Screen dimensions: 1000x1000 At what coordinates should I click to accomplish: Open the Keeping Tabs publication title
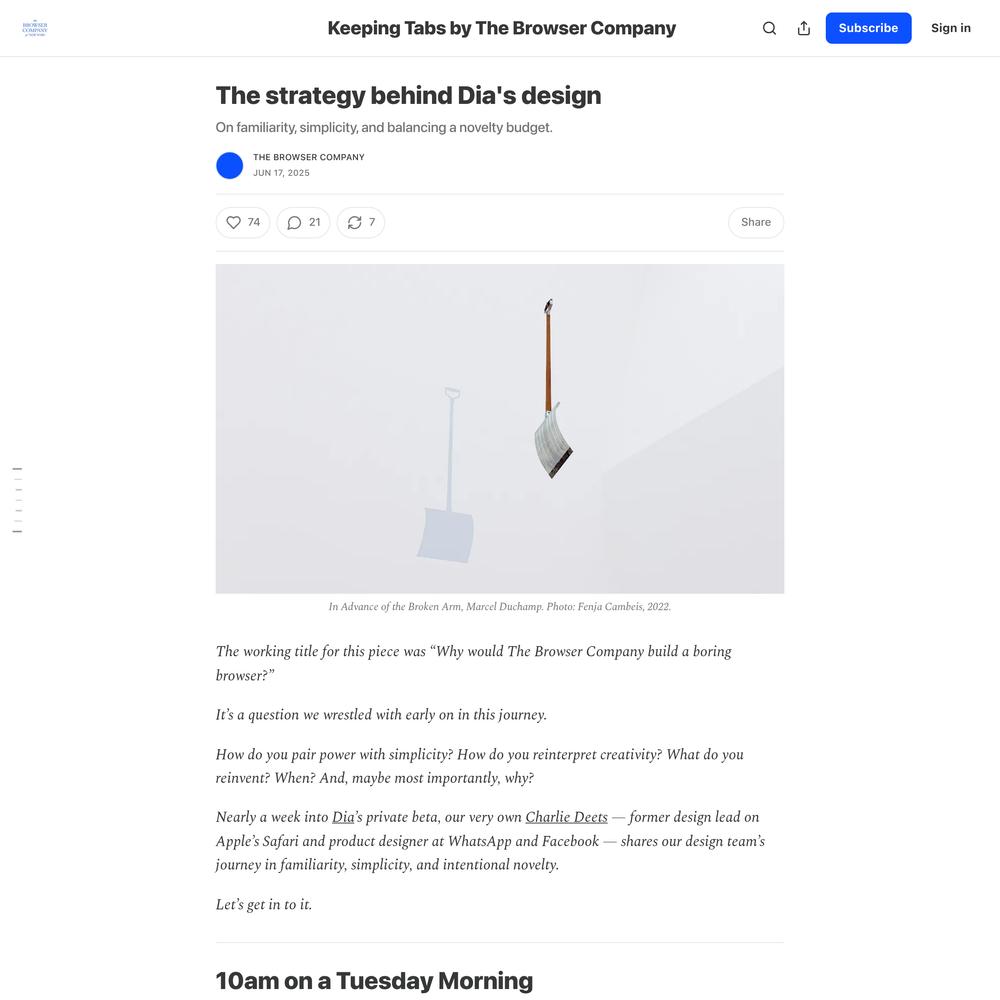[501, 28]
